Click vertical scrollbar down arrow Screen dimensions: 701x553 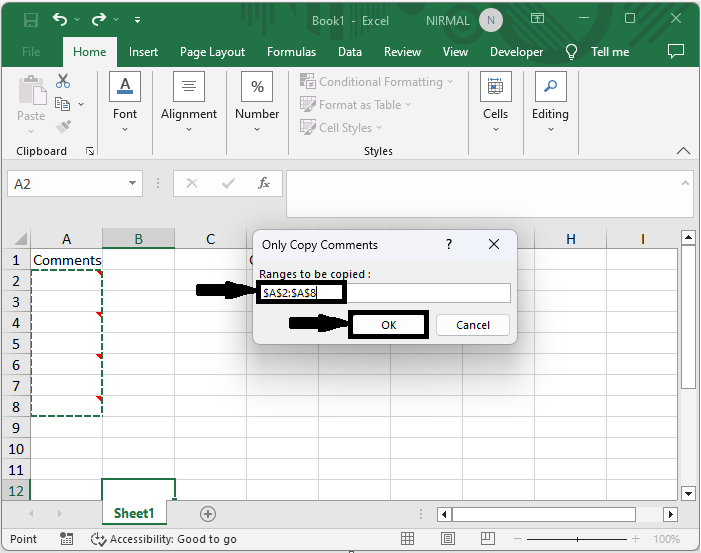coord(688,494)
